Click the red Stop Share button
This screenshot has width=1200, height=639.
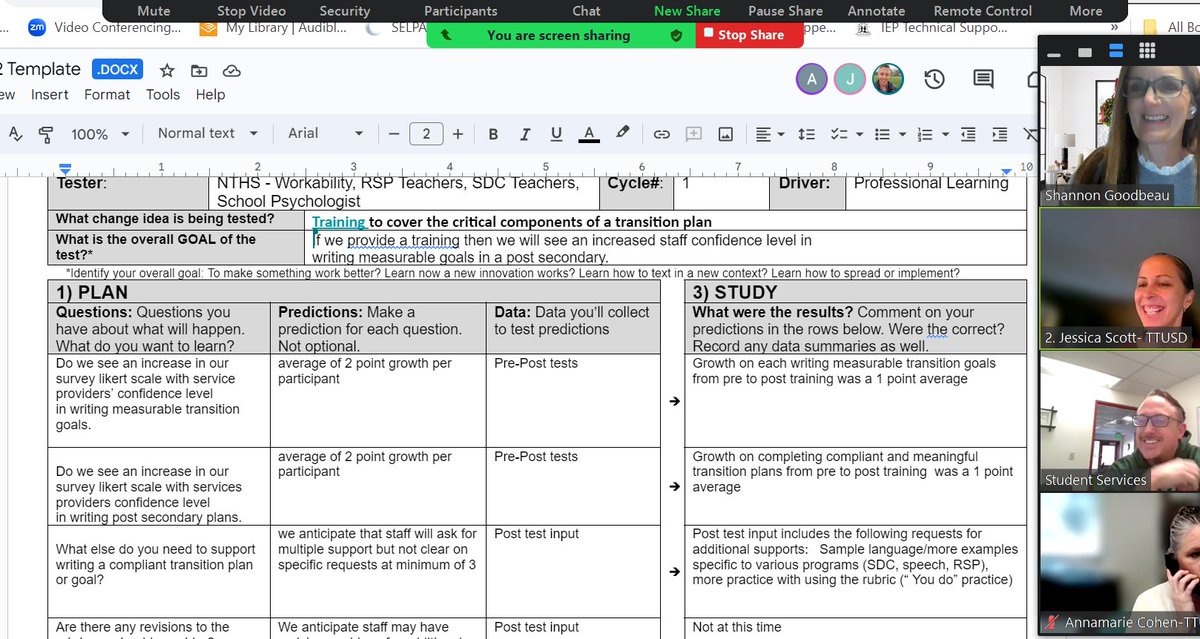(749, 34)
